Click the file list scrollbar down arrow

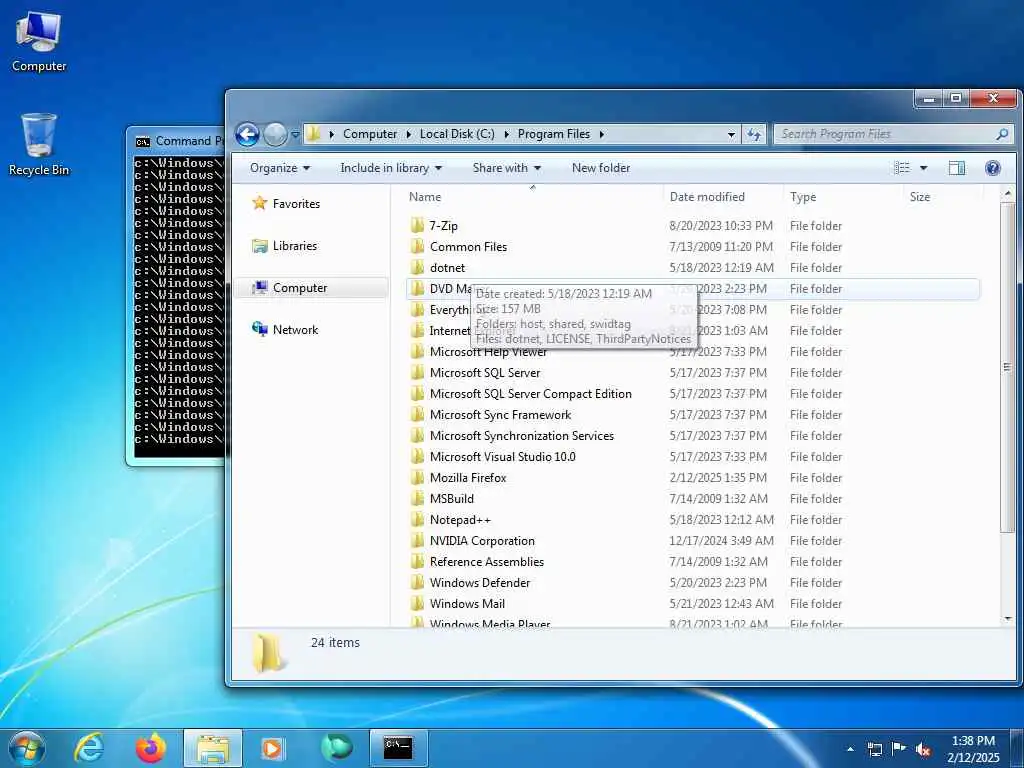(x=1008, y=619)
